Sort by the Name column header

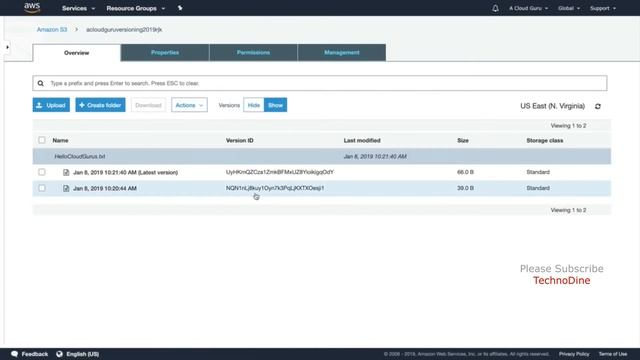pos(60,140)
